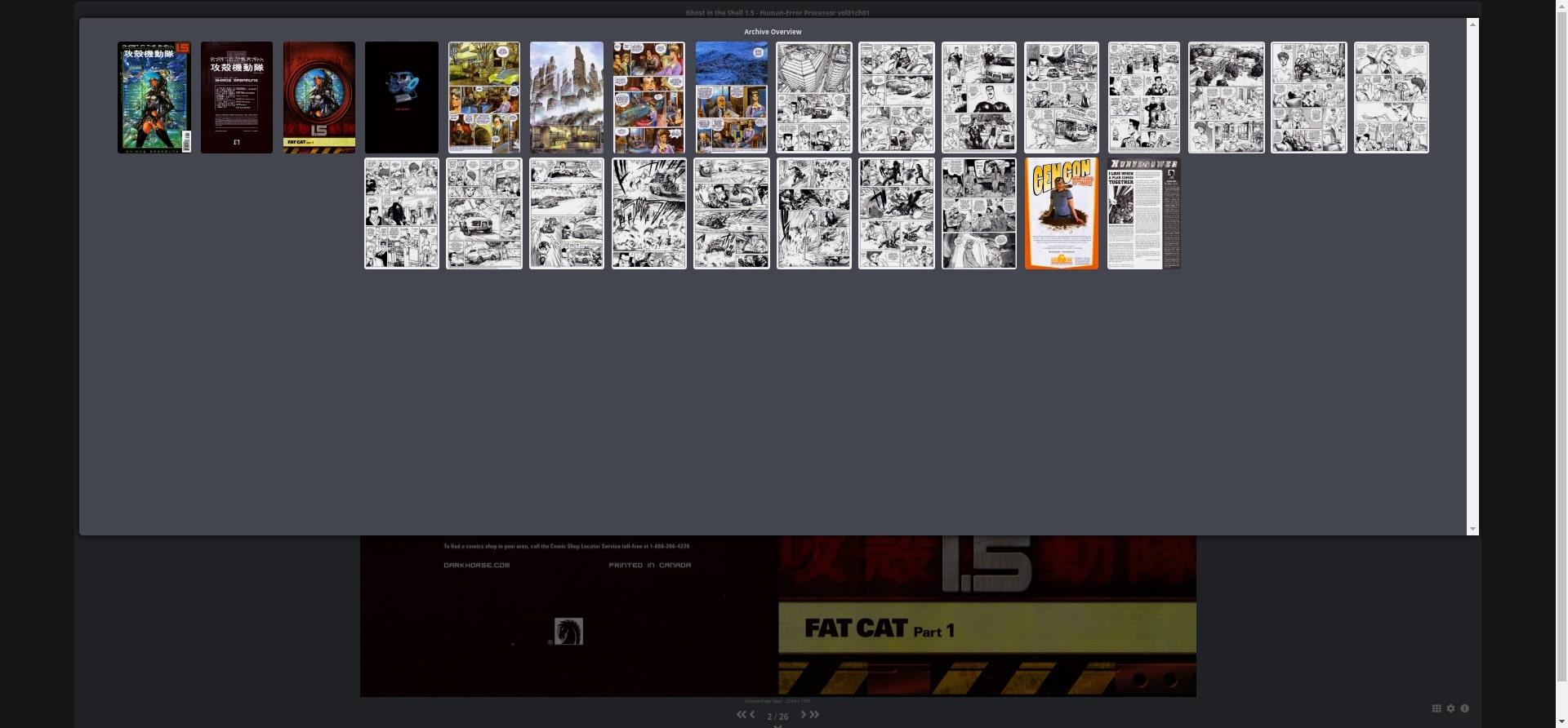Open reader settings via the gear icon
This screenshot has height=728, width=1568.
click(x=1450, y=708)
